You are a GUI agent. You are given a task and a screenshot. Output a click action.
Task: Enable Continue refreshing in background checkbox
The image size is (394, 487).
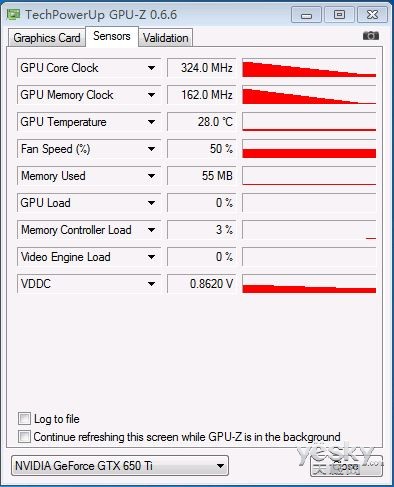(24, 436)
